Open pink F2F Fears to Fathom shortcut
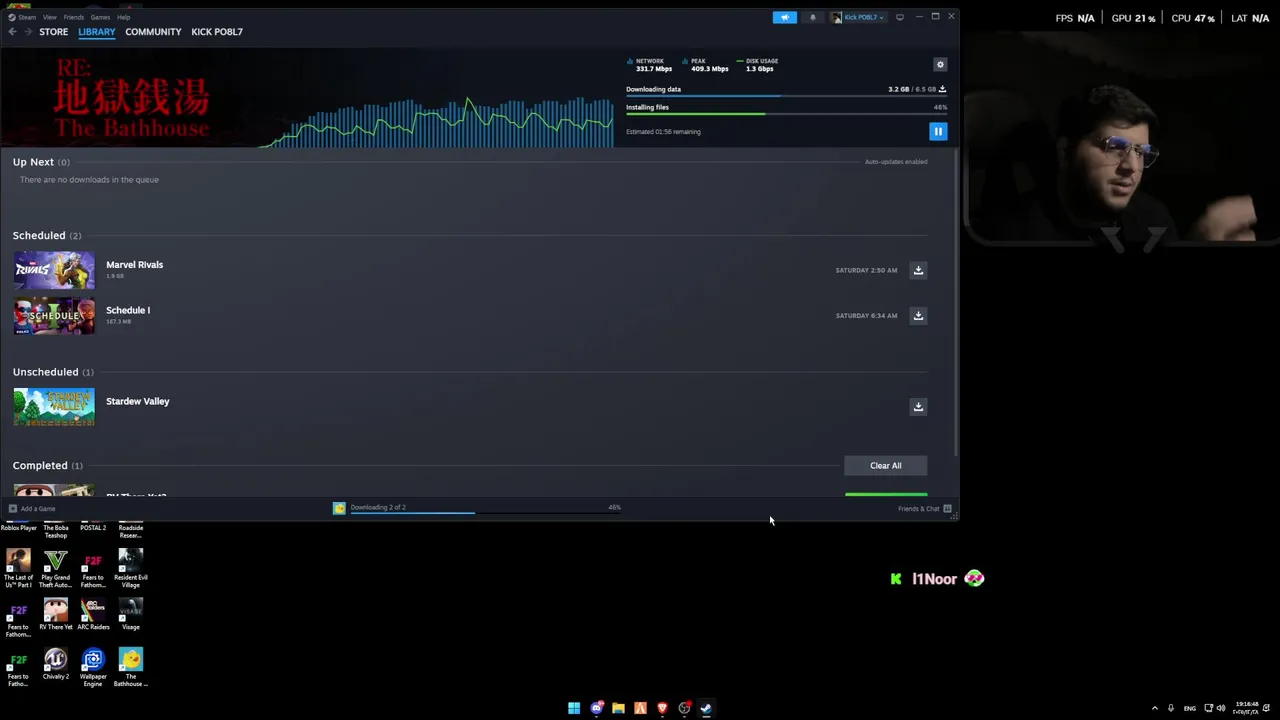The image size is (1280, 720). [x=93, y=566]
